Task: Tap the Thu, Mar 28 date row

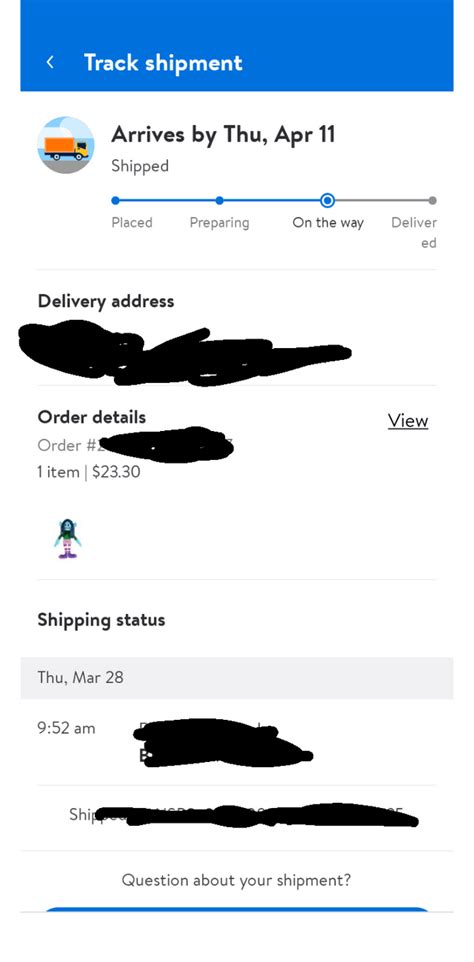Action: point(237,678)
